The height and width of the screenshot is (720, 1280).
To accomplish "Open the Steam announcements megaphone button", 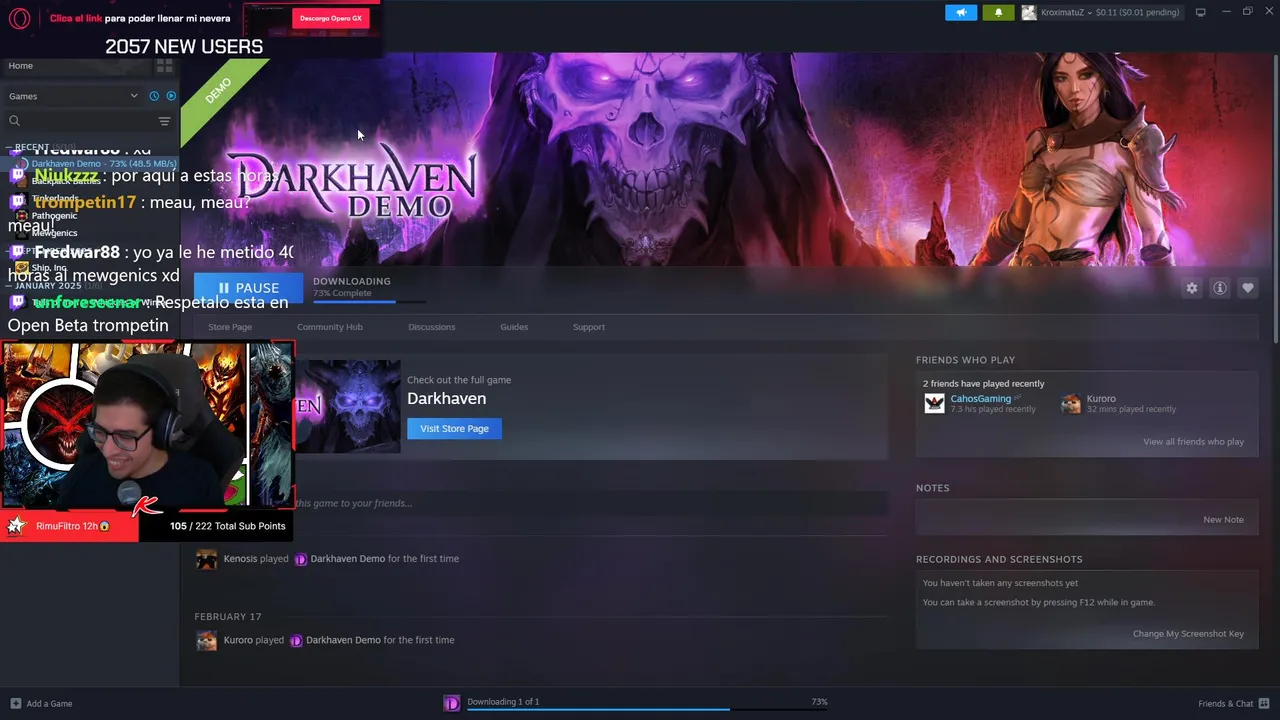I will (x=961, y=13).
